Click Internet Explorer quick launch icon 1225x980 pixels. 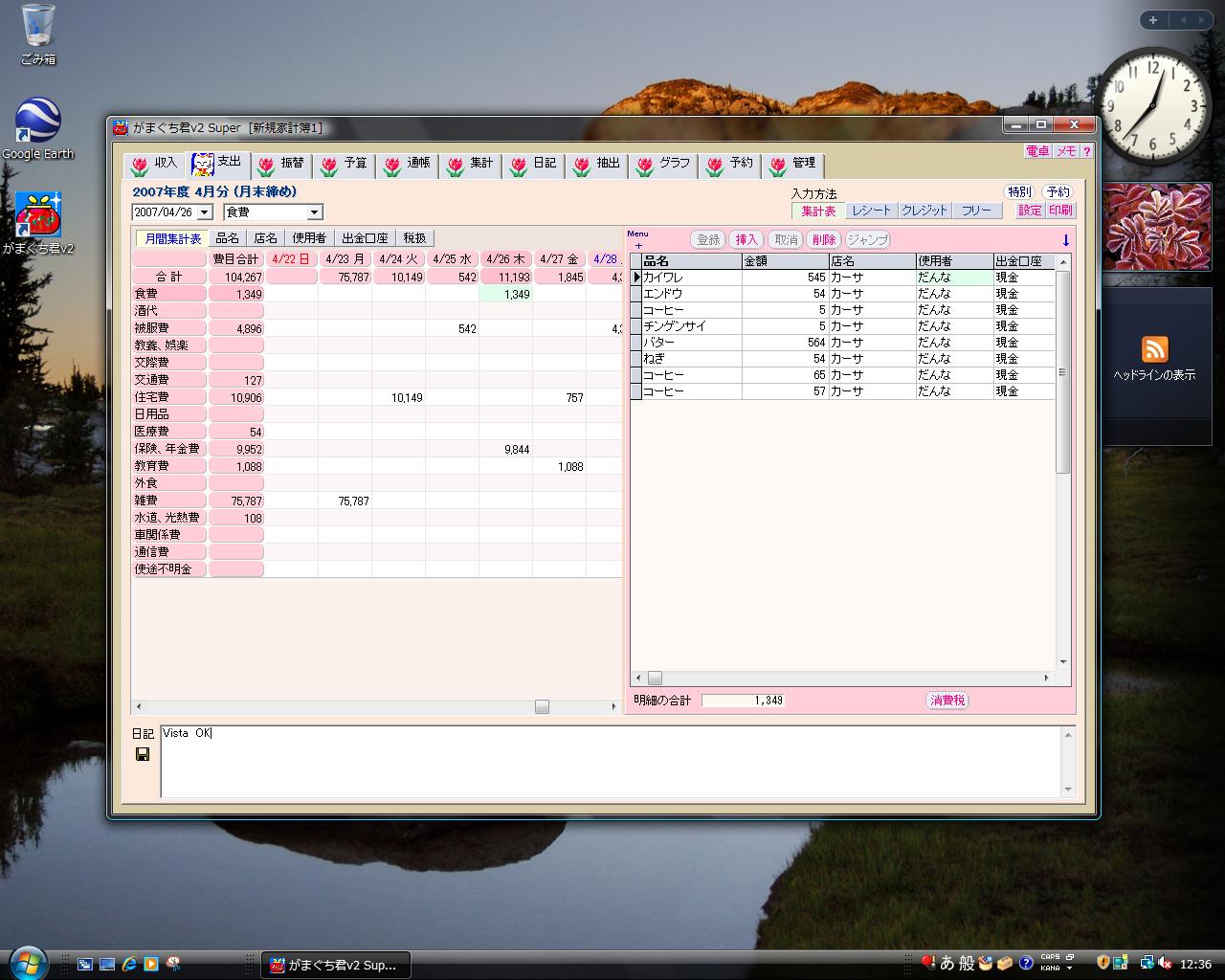pyautogui.click(x=129, y=964)
